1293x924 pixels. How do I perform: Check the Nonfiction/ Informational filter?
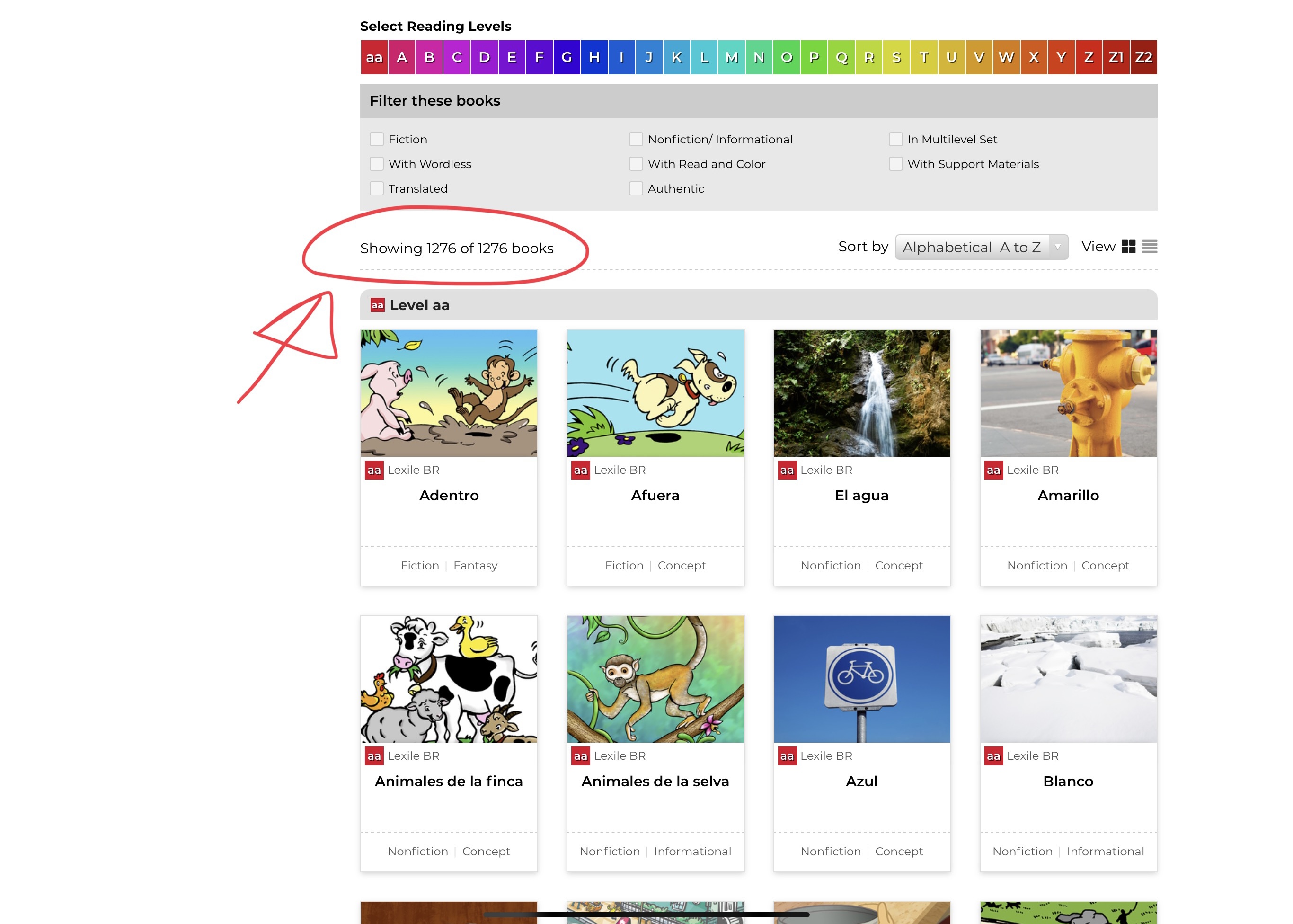pos(636,139)
